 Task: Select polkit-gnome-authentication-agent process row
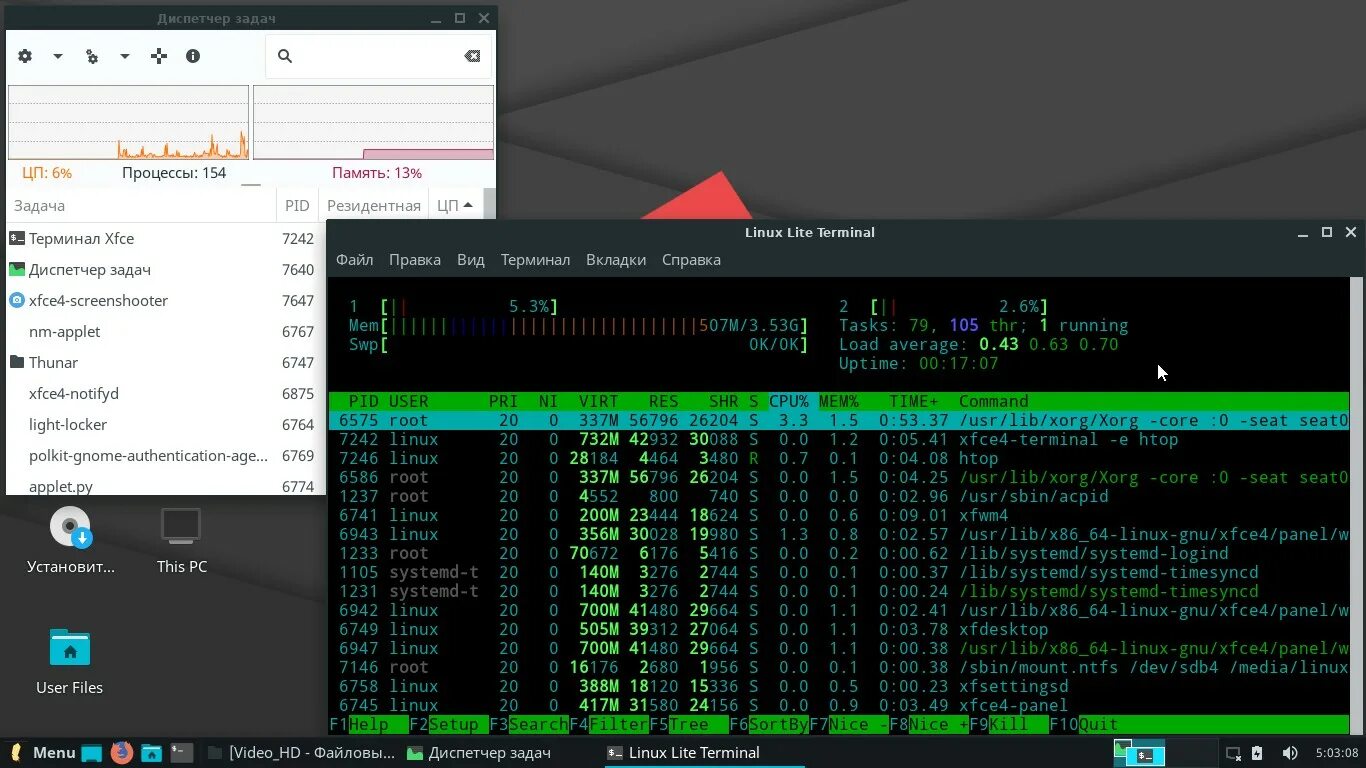pos(165,455)
